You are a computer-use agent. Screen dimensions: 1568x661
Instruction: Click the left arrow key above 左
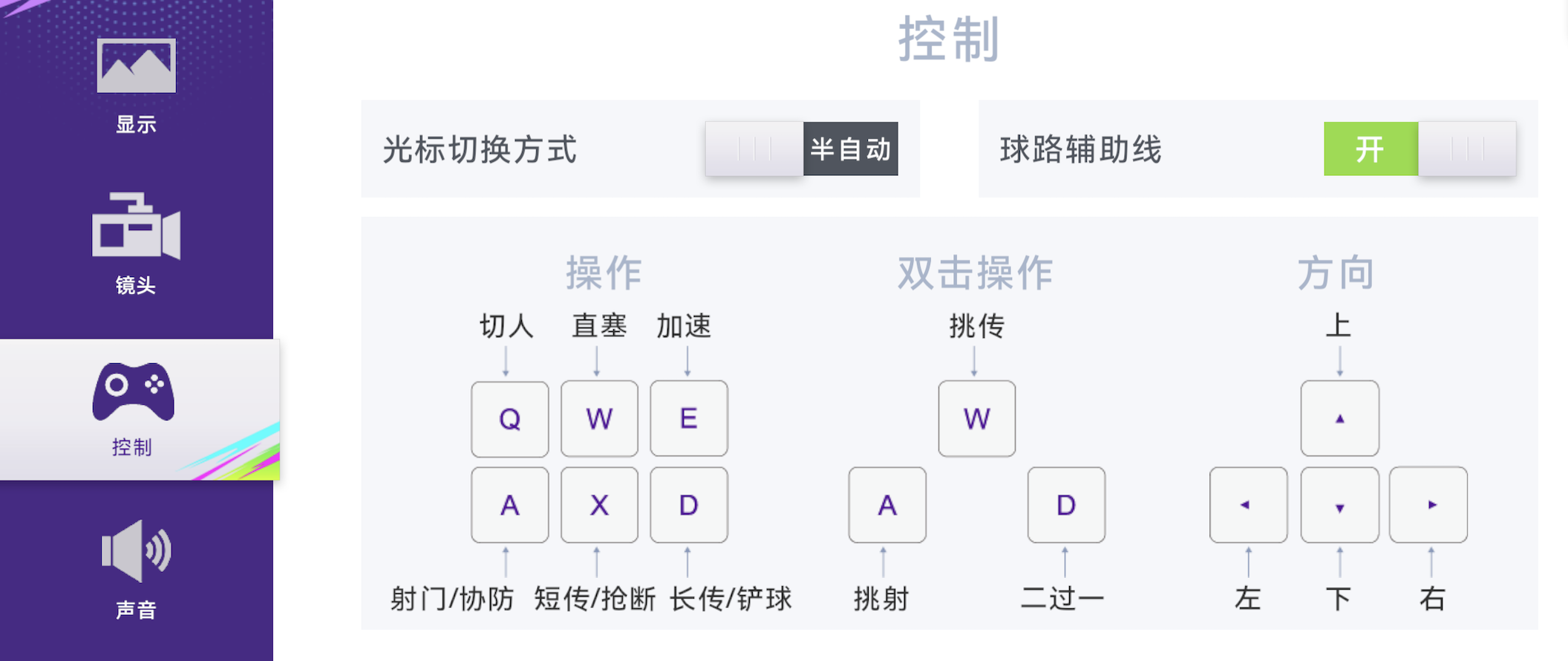tap(1249, 505)
